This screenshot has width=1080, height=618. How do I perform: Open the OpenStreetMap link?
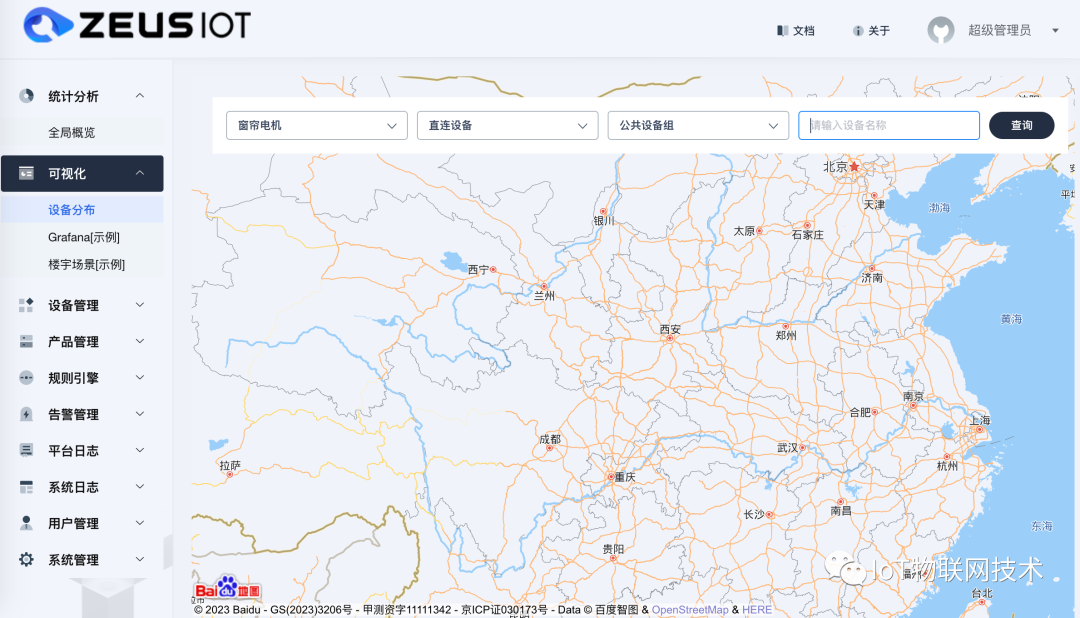point(689,610)
